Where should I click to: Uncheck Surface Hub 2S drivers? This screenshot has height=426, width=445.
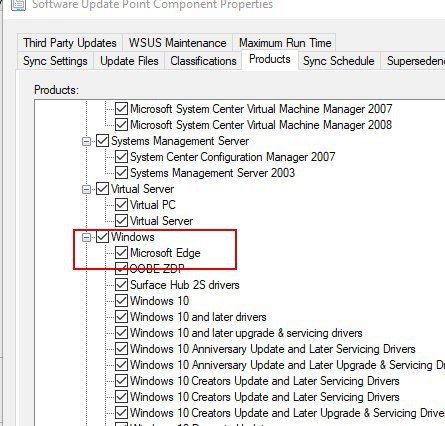click(121, 285)
